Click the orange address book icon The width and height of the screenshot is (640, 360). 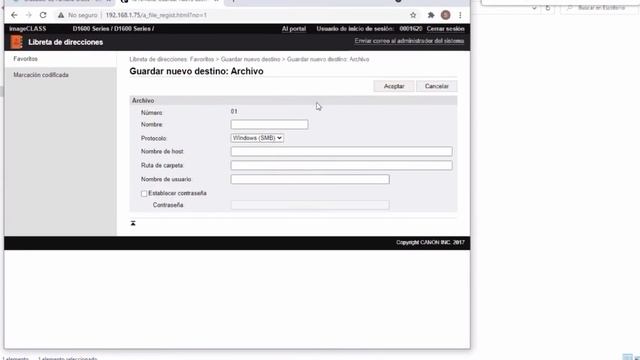pos(16,42)
